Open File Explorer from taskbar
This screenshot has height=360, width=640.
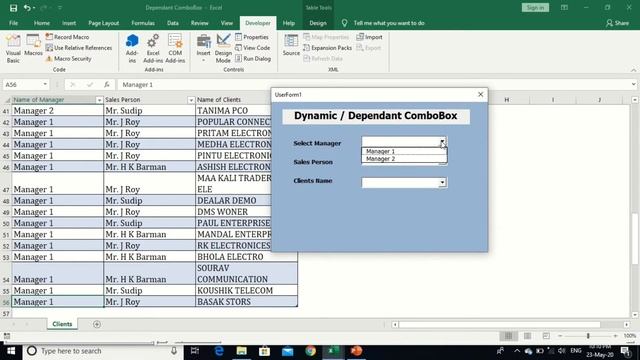click(242, 351)
